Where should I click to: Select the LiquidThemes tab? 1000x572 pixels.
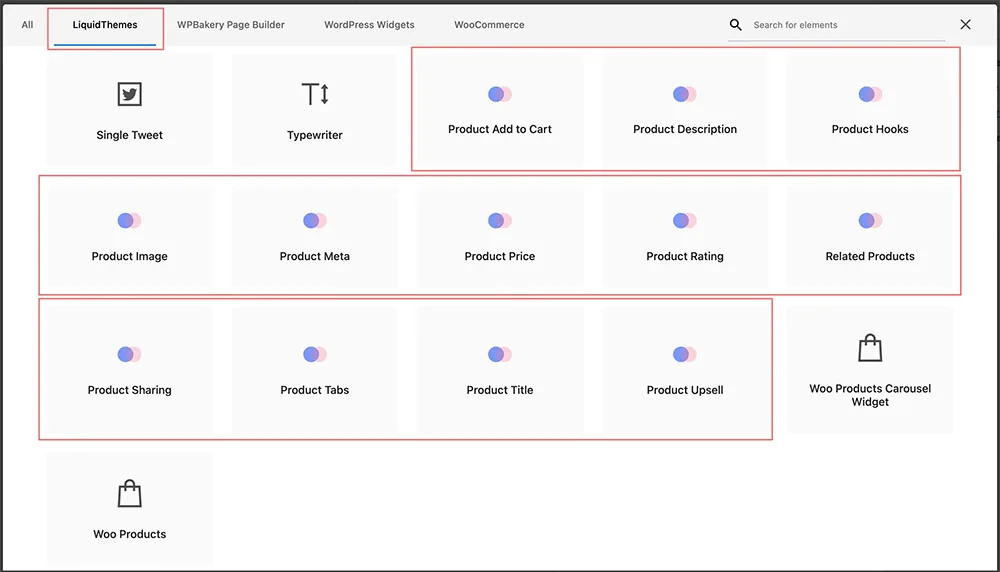[x=105, y=25]
